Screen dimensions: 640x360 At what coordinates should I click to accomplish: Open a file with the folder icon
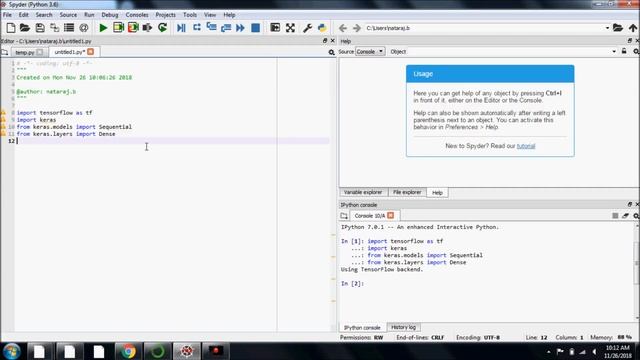pyautogui.click(x=25, y=28)
